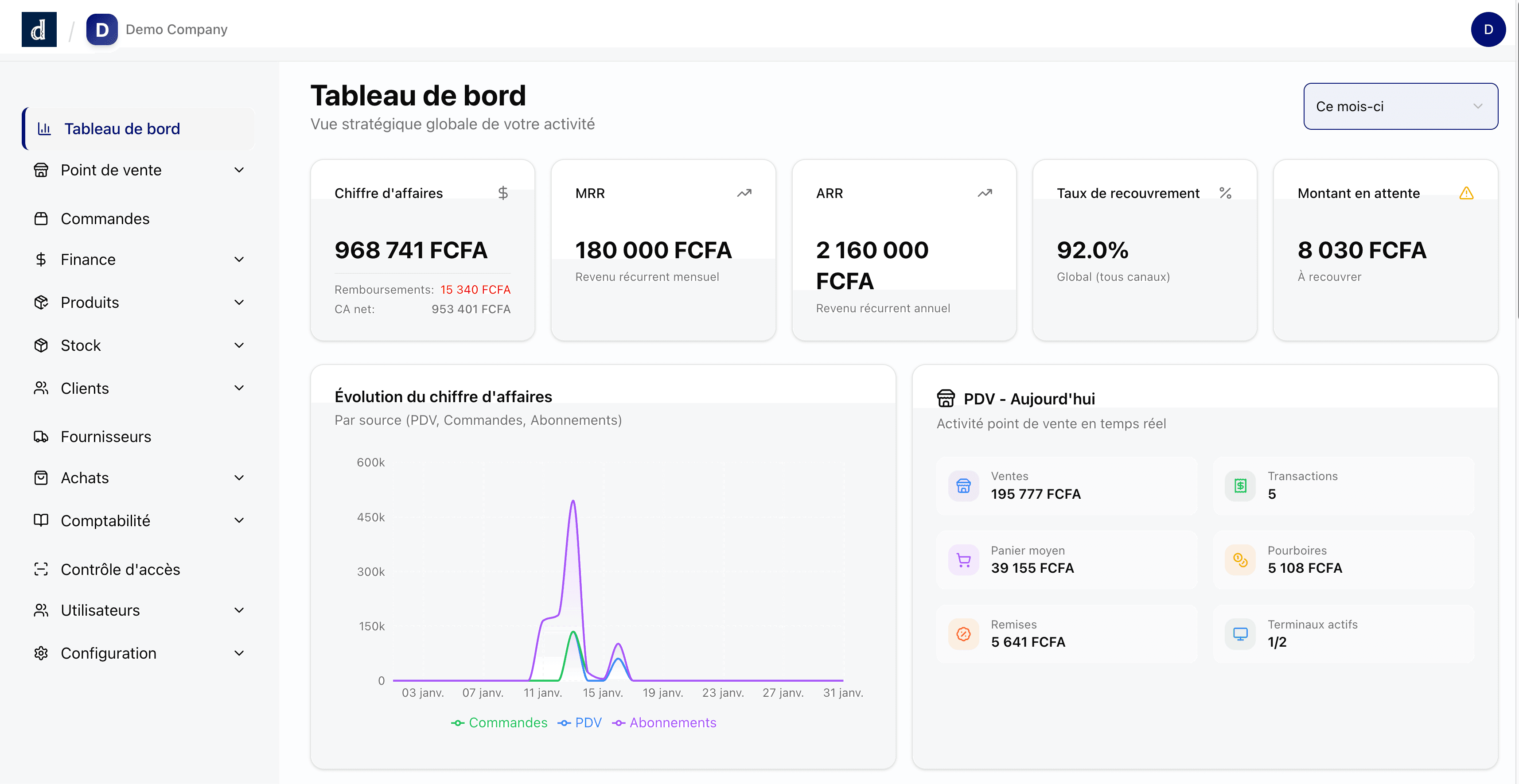The image size is (1519, 784).
Task: Click the trend arrow icon on the MRR card
Action: pyautogui.click(x=744, y=193)
